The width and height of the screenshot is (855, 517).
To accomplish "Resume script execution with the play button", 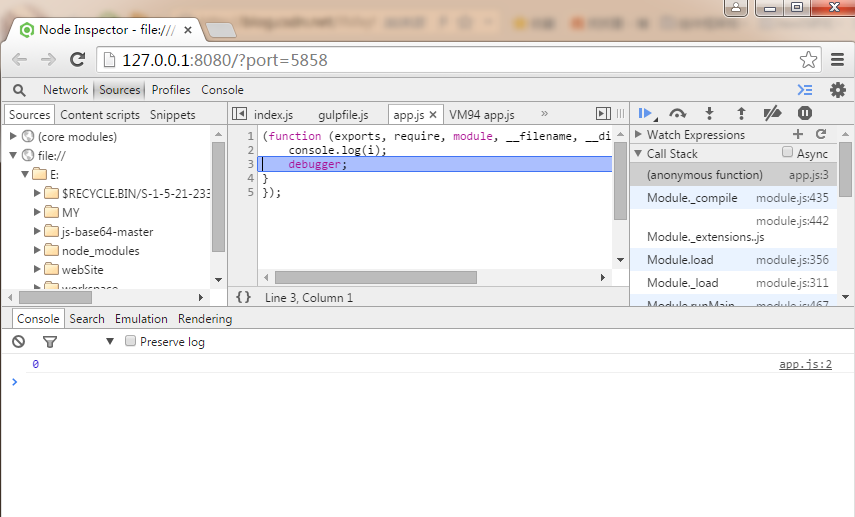I will click(x=645, y=114).
